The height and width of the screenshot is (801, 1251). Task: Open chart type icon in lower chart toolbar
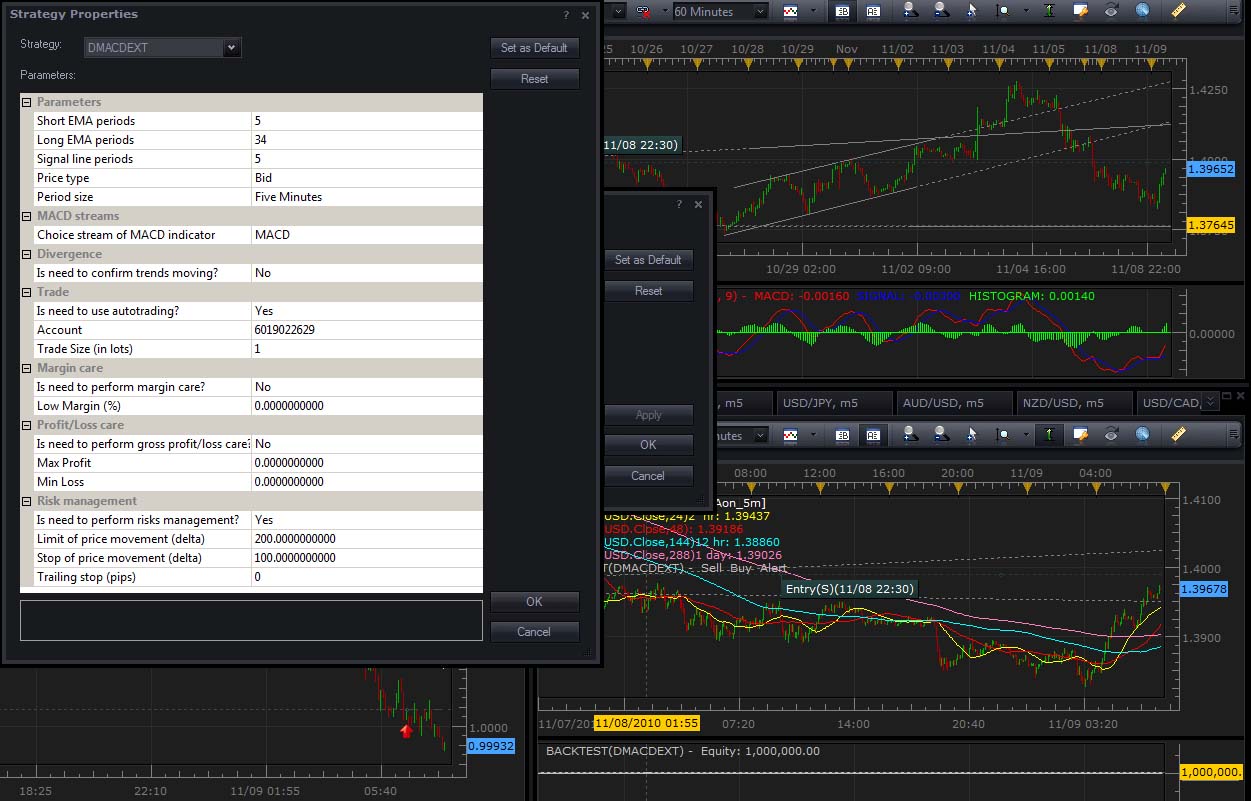(x=791, y=435)
